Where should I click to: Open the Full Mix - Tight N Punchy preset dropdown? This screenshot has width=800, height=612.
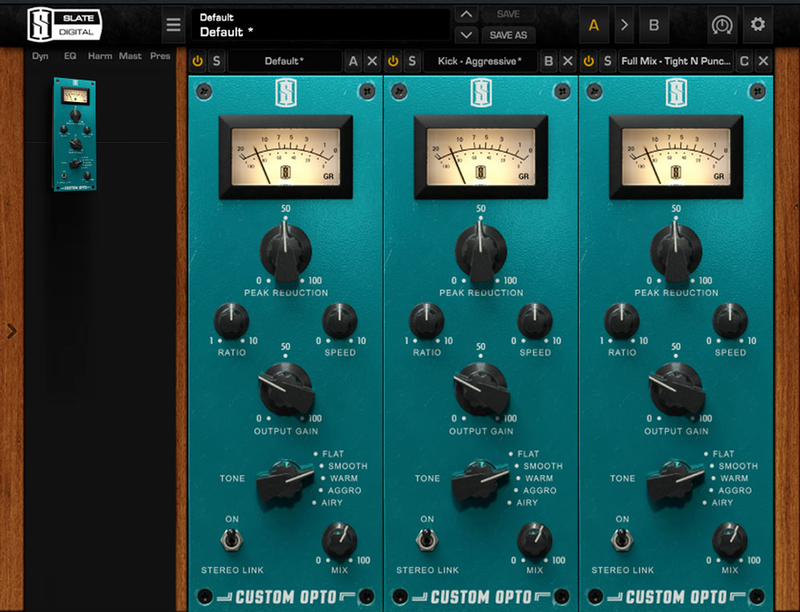[x=676, y=61]
